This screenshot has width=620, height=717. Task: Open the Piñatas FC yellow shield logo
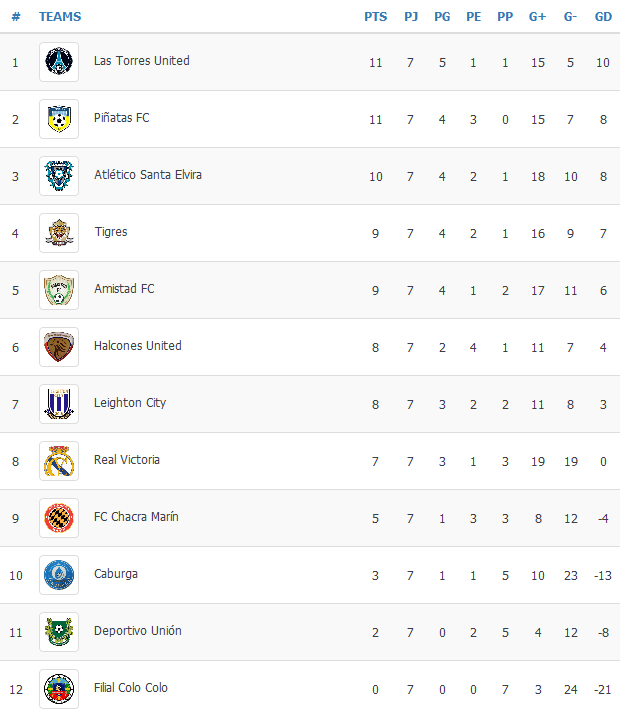[x=59, y=119]
